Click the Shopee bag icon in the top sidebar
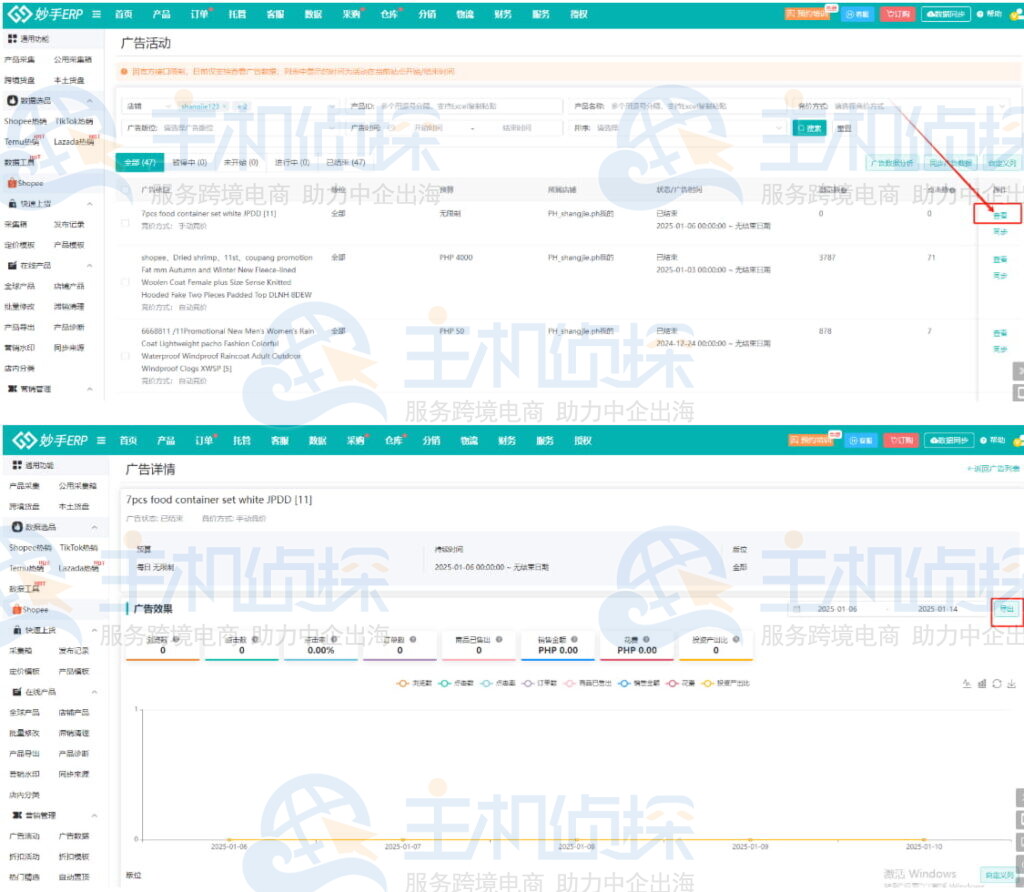The width and height of the screenshot is (1024, 892). coord(11,183)
